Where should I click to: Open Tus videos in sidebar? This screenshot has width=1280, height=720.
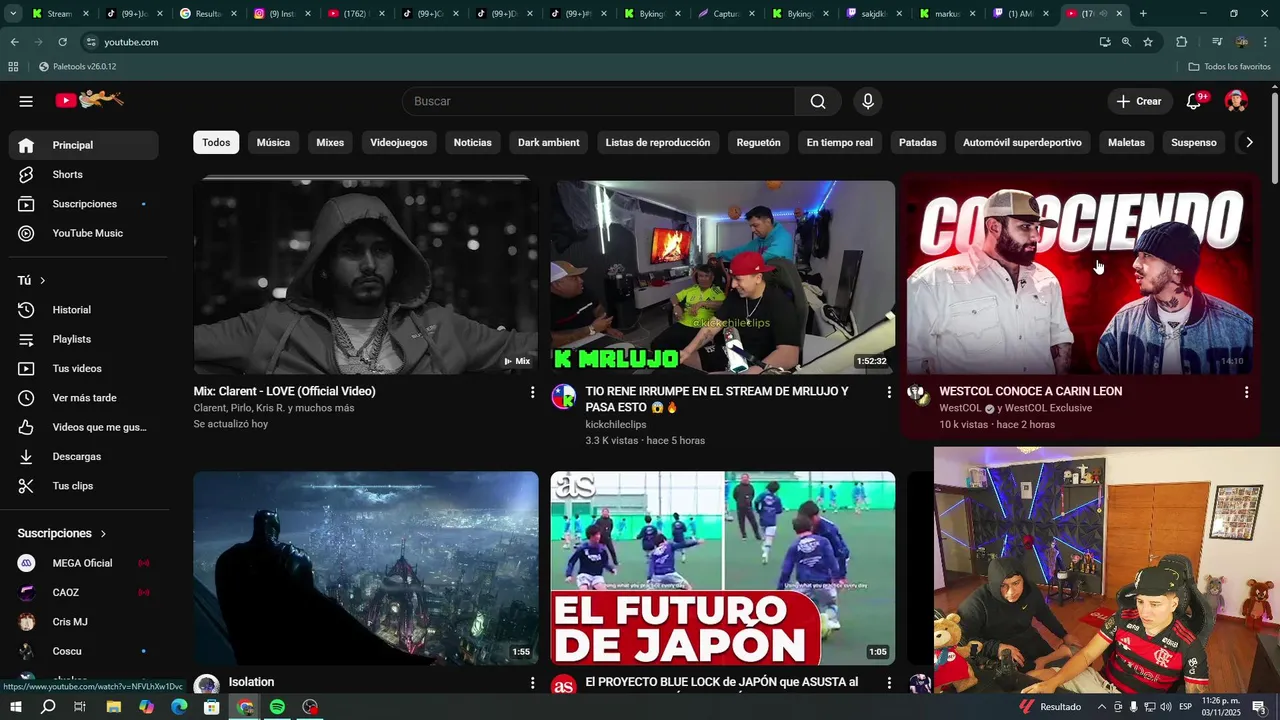tap(84, 369)
